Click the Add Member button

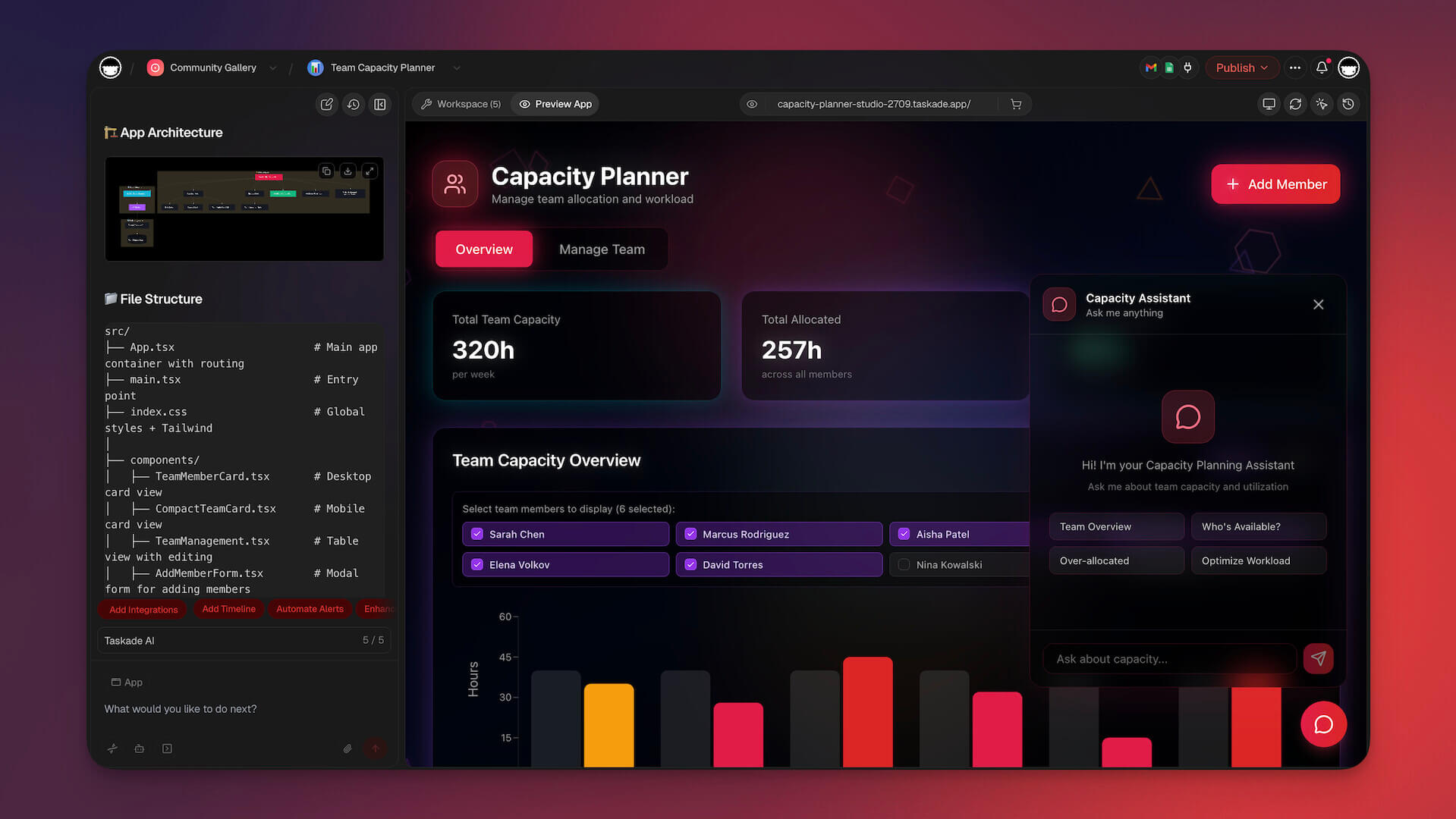point(1275,184)
